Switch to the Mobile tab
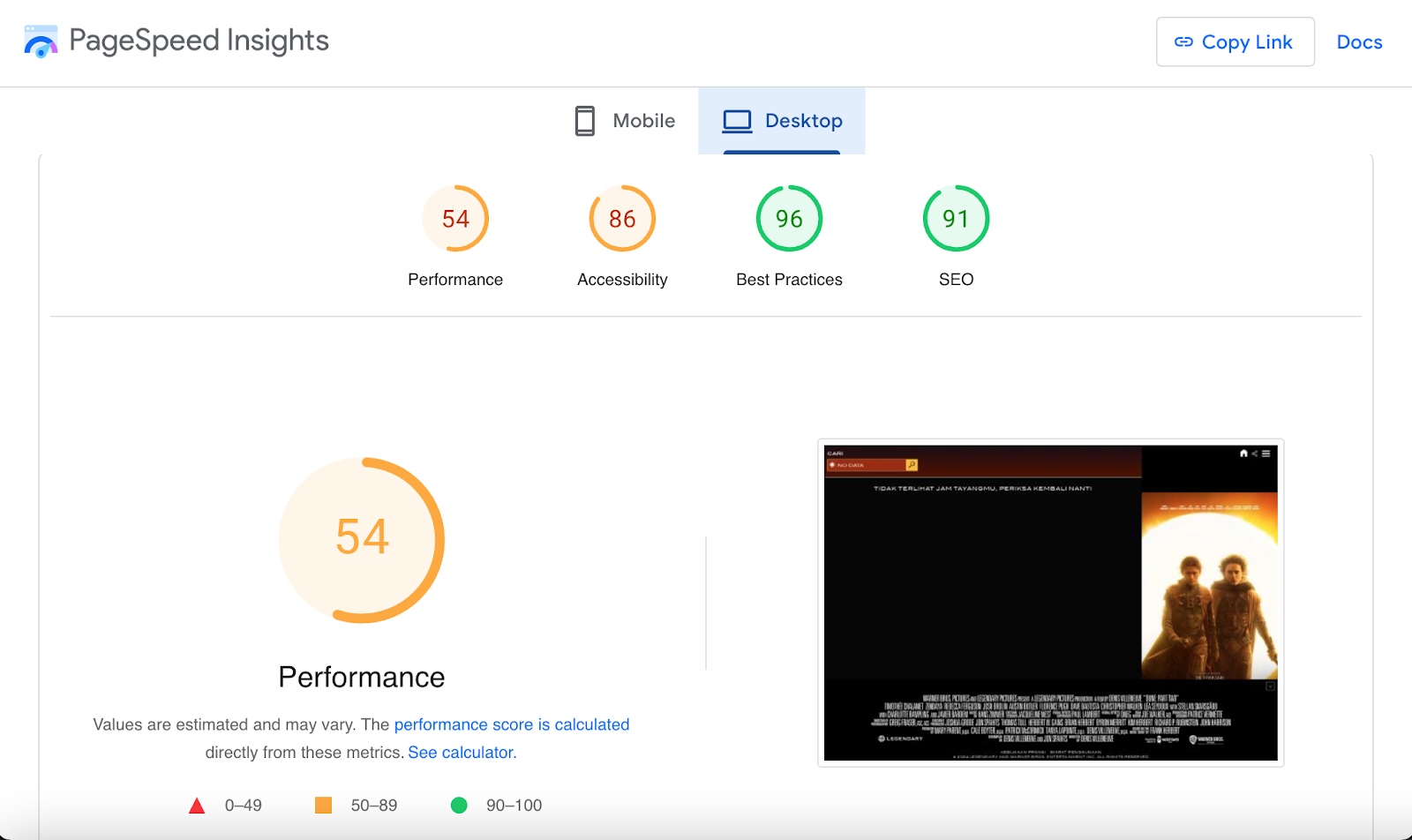This screenshot has width=1412, height=840. 624,121
